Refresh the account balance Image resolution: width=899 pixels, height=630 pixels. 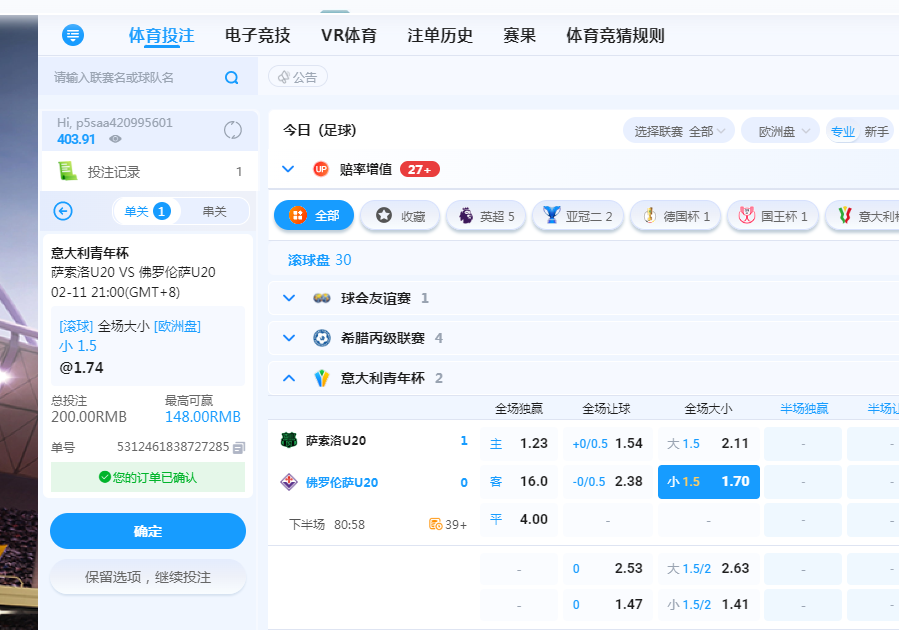233,130
